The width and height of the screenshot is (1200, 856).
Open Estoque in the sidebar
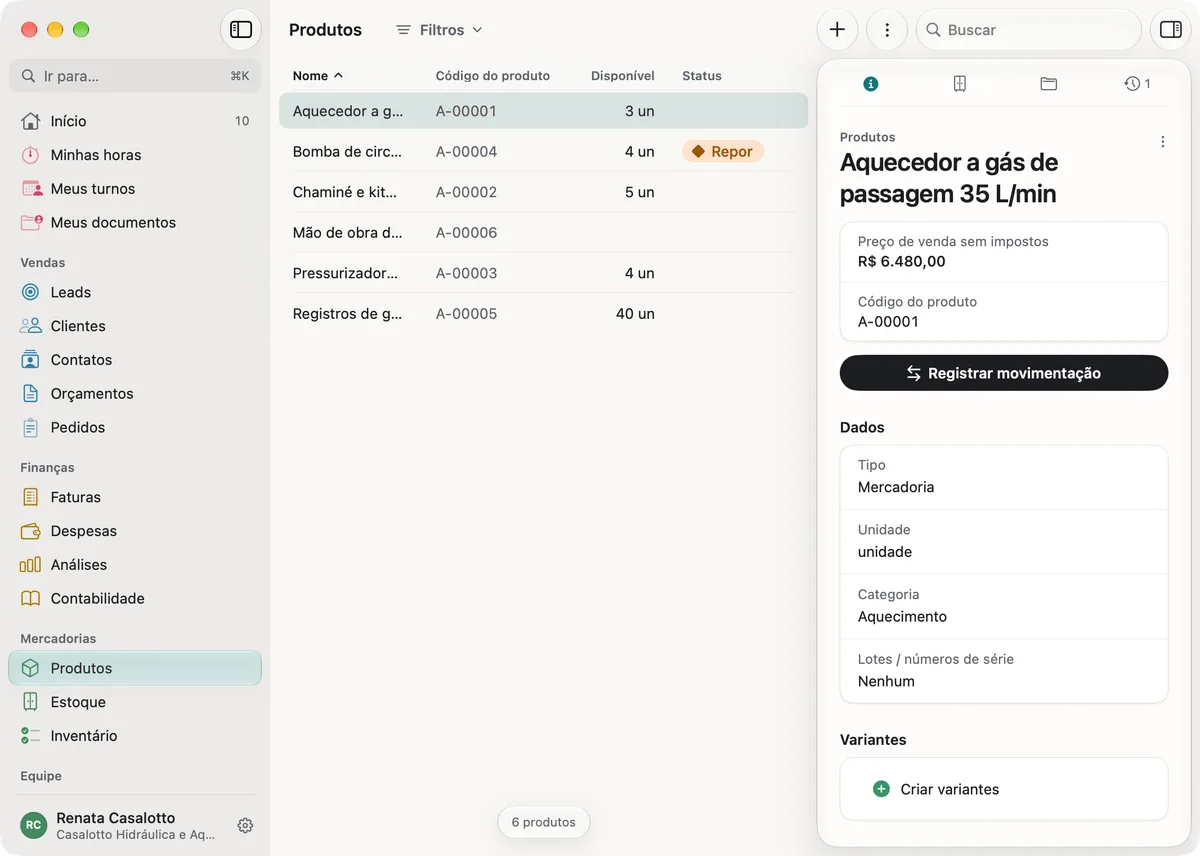[135, 702]
